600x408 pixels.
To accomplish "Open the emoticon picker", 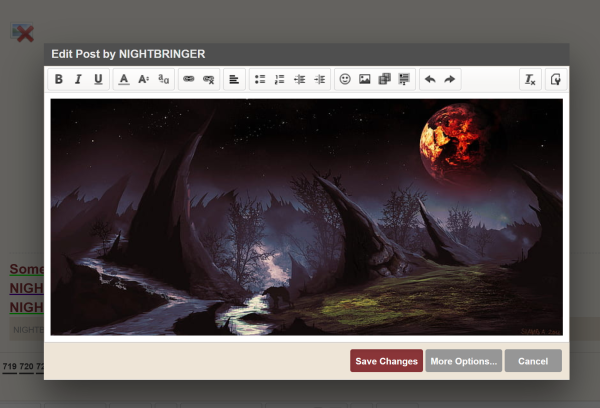I will pyautogui.click(x=345, y=79).
